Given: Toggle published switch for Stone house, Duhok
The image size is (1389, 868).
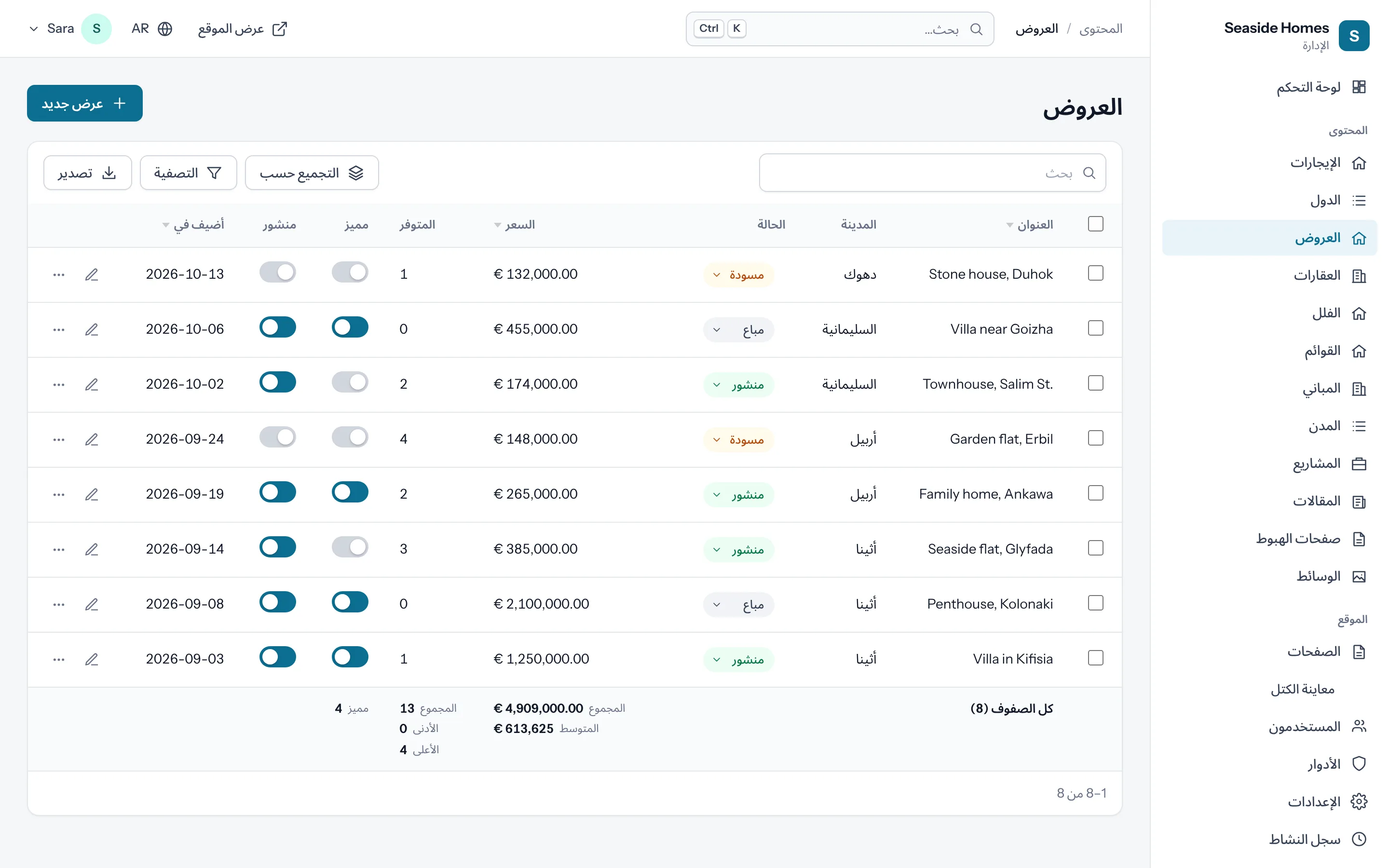Looking at the screenshot, I should pyautogui.click(x=278, y=272).
